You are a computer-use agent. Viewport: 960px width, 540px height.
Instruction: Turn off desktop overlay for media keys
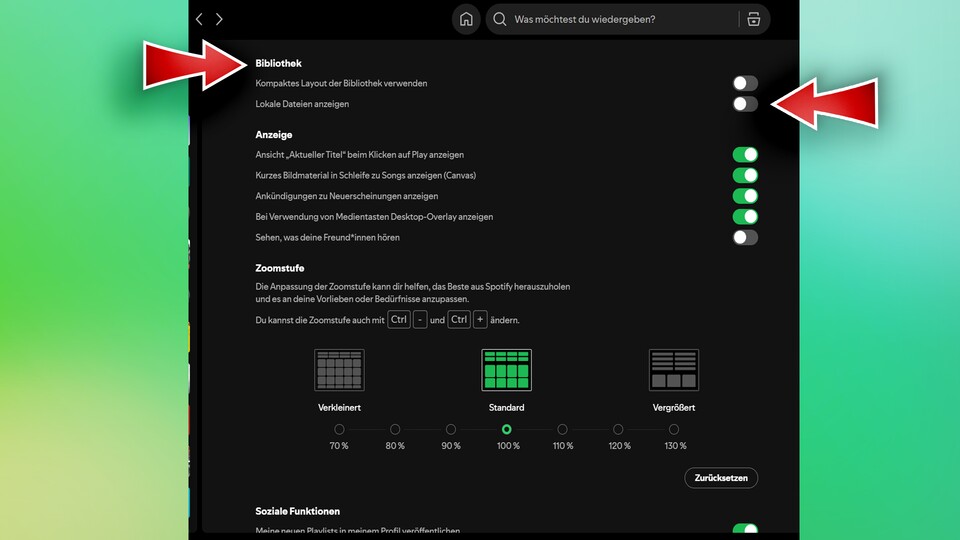(x=745, y=217)
